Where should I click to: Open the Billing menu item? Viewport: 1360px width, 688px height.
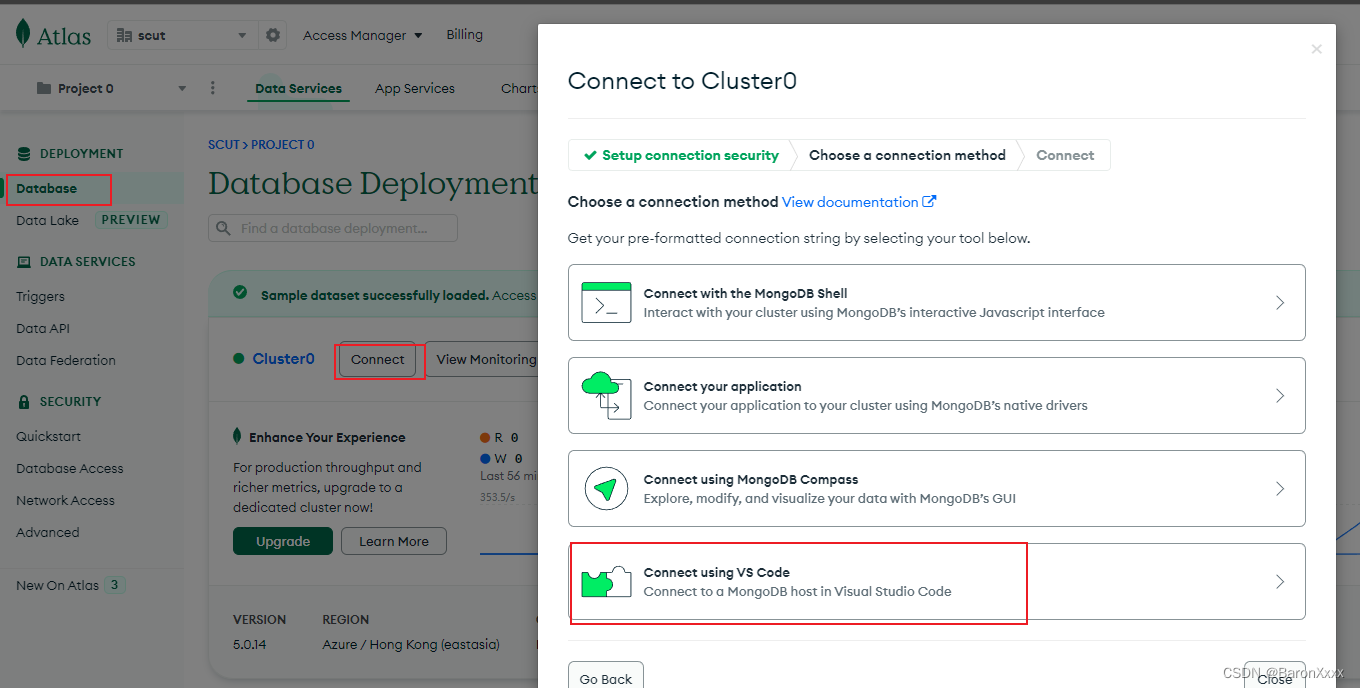tap(464, 34)
